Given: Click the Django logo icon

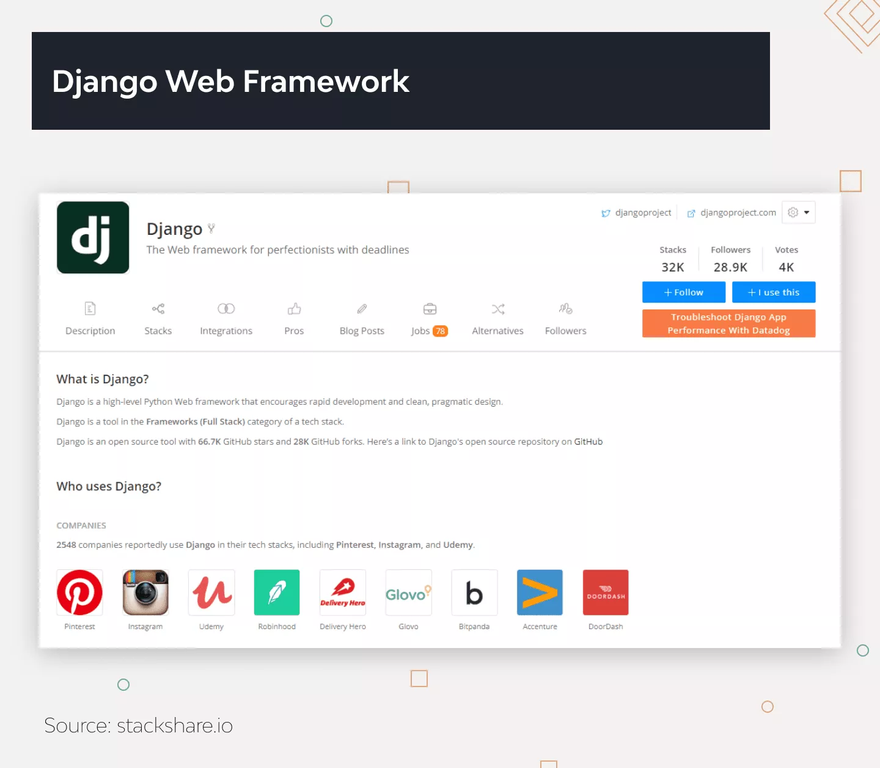Looking at the screenshot, I should (93, 238).
